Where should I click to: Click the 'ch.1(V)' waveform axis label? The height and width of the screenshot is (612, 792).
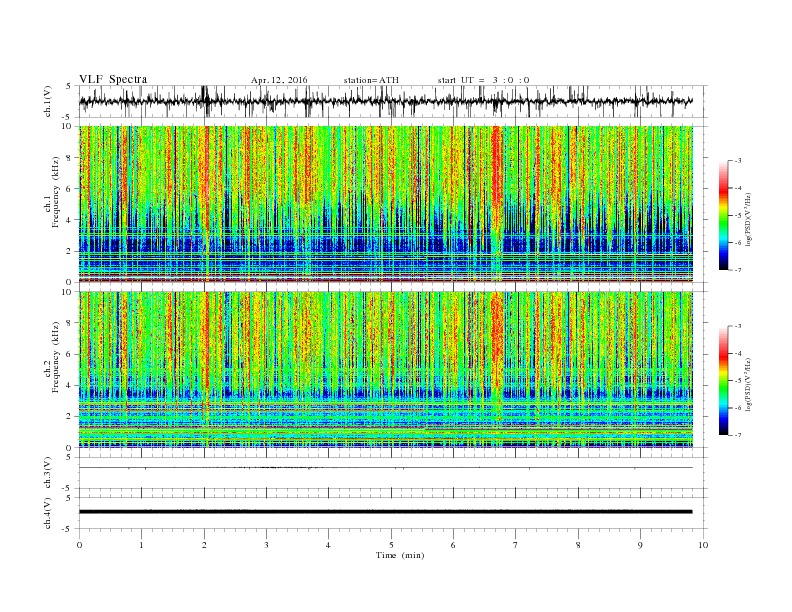(x=48, y=101)
